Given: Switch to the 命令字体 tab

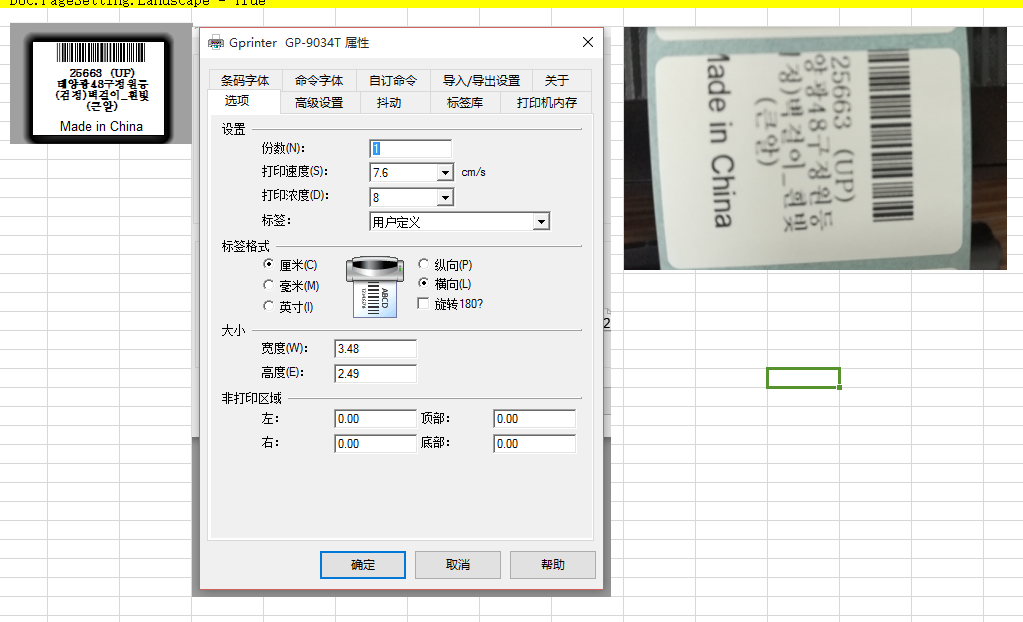Looking at the screenshot, I should point(319,80).
